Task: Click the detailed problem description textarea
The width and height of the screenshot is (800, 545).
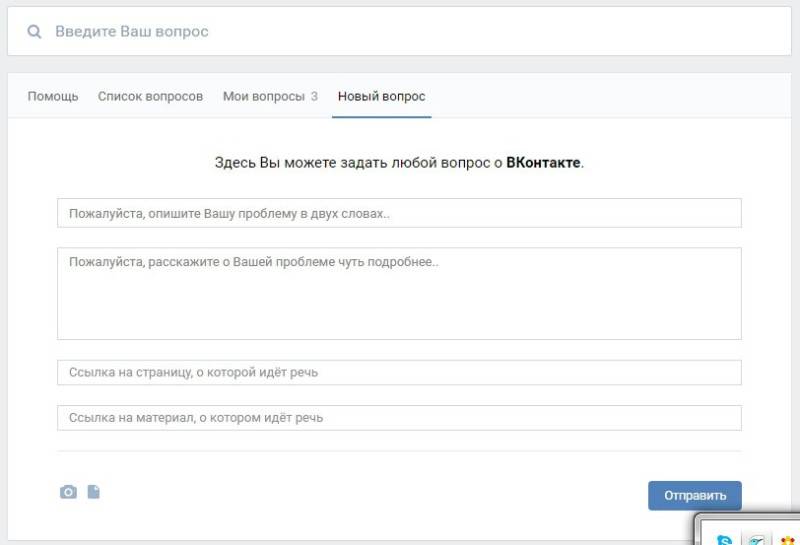Action: [399, 293]
